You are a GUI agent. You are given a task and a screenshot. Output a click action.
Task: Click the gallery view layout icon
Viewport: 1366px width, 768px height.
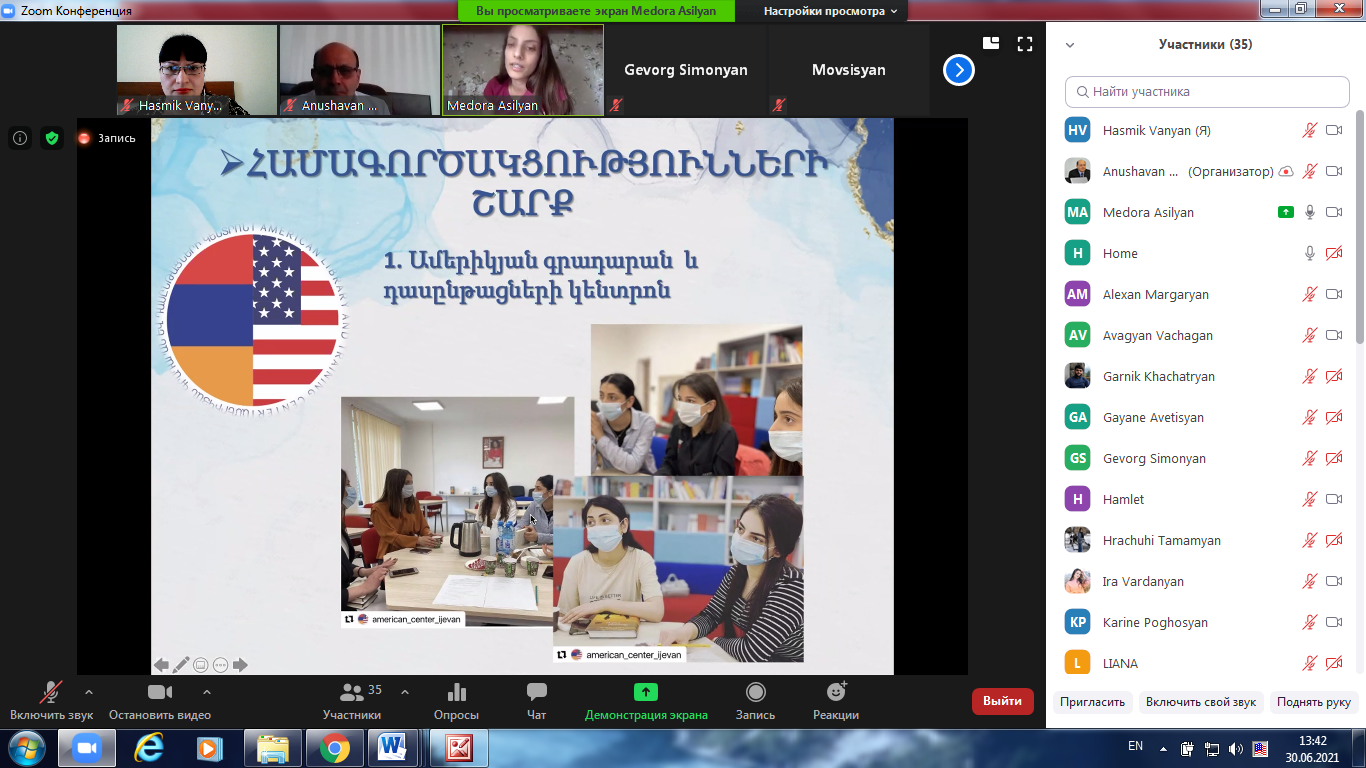tap(991, 43)
